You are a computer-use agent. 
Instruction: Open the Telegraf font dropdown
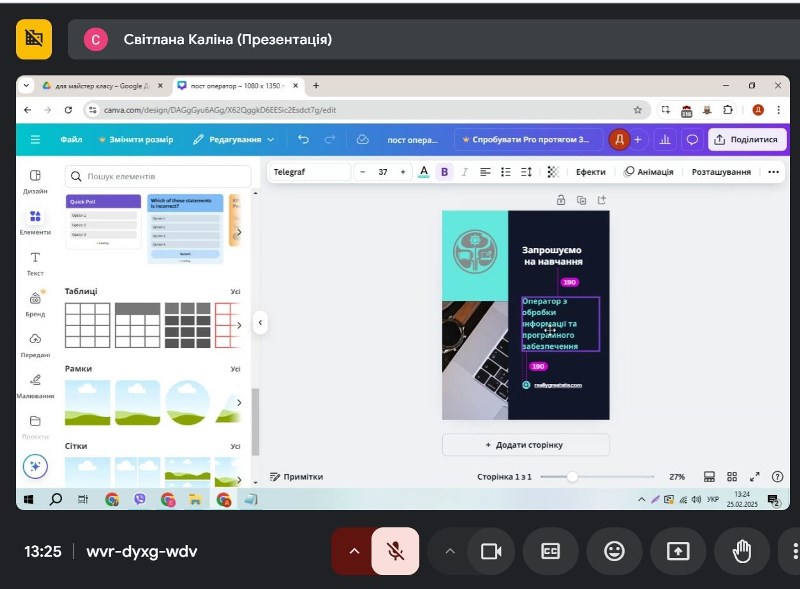coord(310,172)
